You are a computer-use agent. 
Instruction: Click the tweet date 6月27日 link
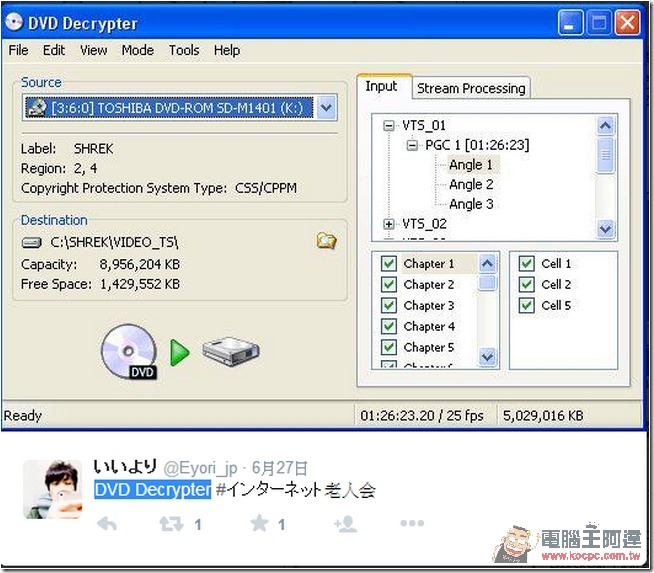pyautogui.click(x=279, y=468)
